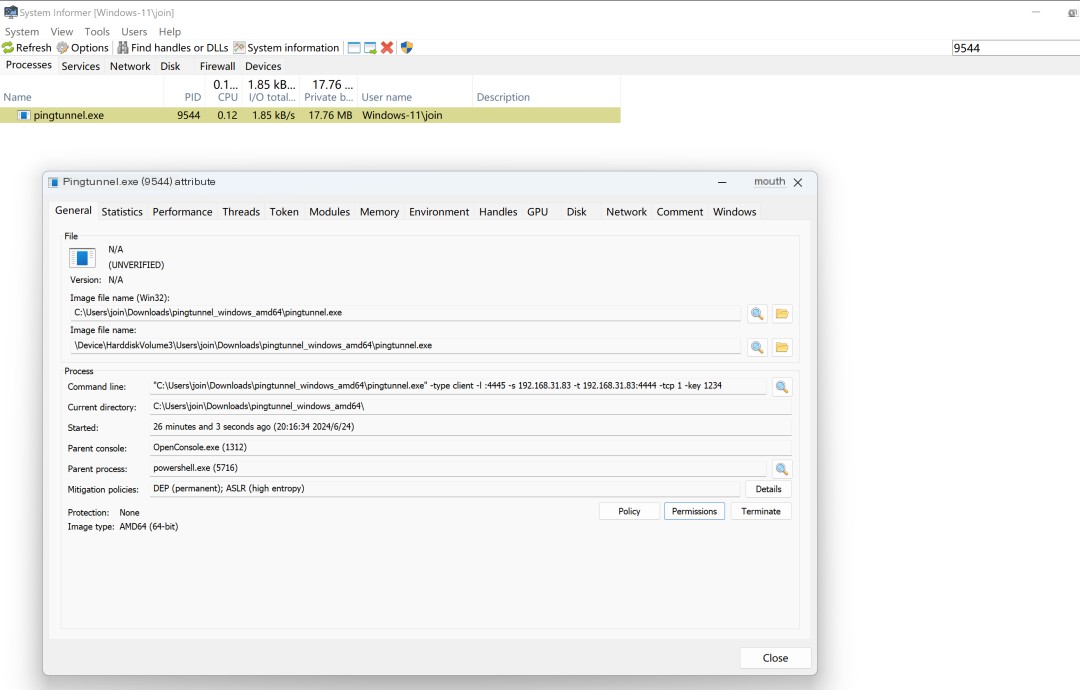Open the Memory tab
This screenshot has height=690, width=1080.
[x=380, y=212]
